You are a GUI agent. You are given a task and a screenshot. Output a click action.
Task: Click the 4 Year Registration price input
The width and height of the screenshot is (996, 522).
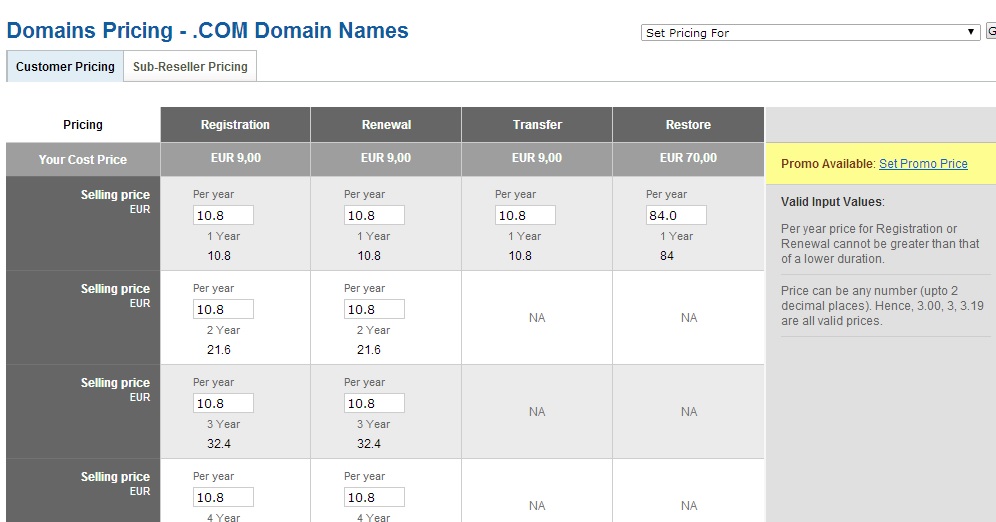[223, 497]
